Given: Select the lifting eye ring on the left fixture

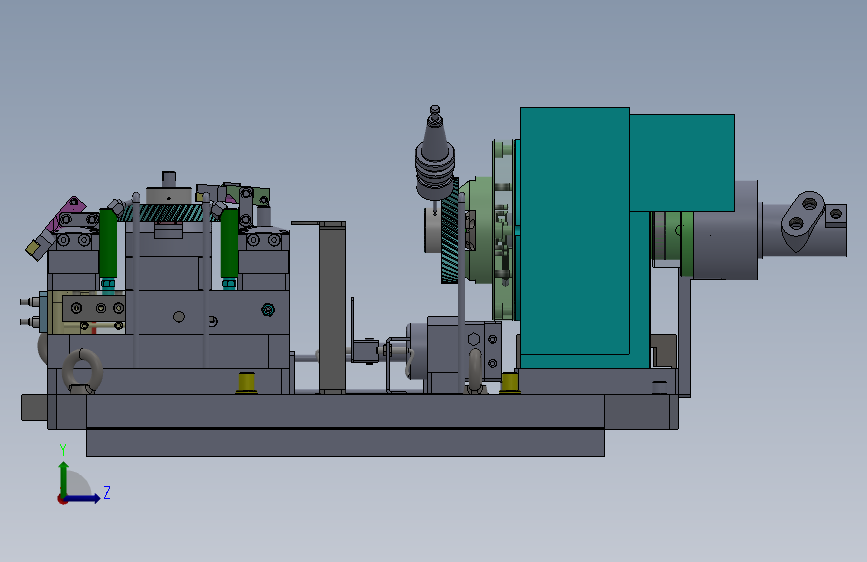Looking at the screenshot, I should click(82, 371).
